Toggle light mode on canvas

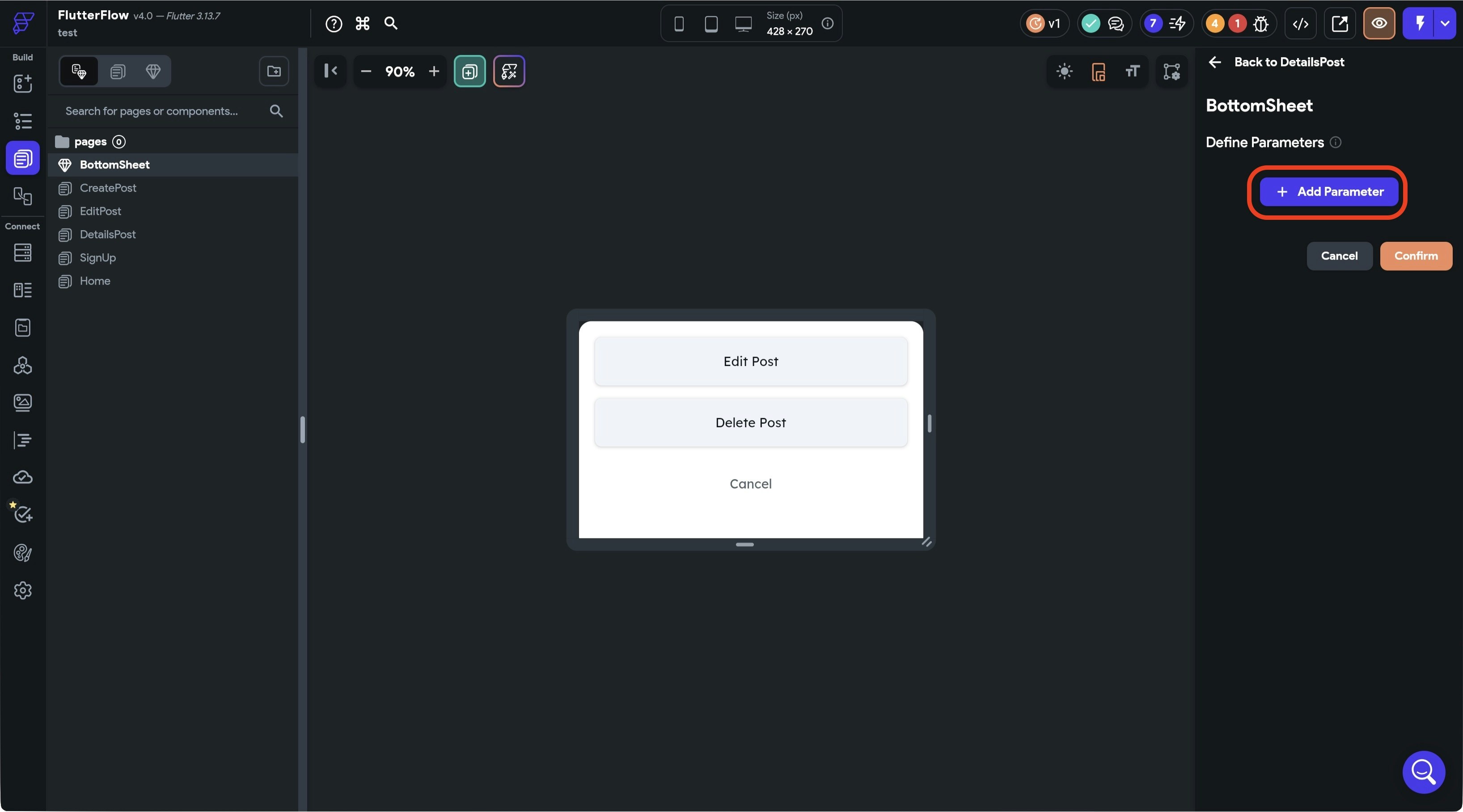pos(1064,72)
